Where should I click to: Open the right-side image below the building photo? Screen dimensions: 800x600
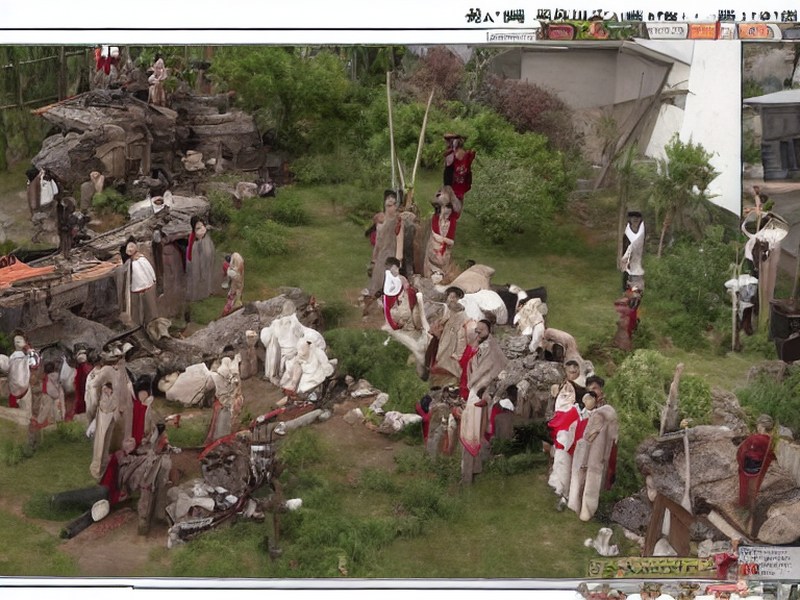point(771,273)
